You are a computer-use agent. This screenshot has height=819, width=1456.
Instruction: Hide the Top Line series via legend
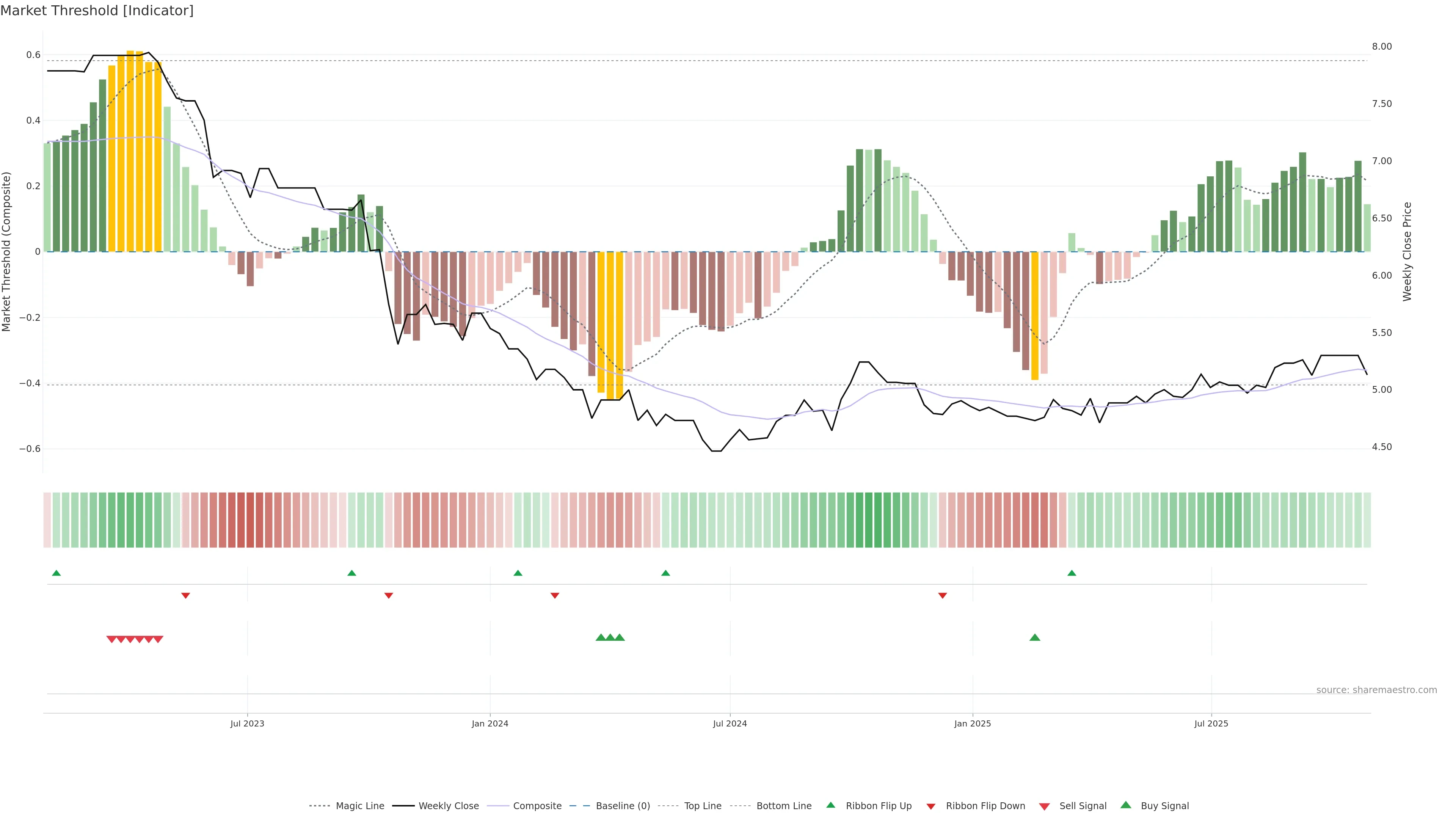click(x=703, y=806)
